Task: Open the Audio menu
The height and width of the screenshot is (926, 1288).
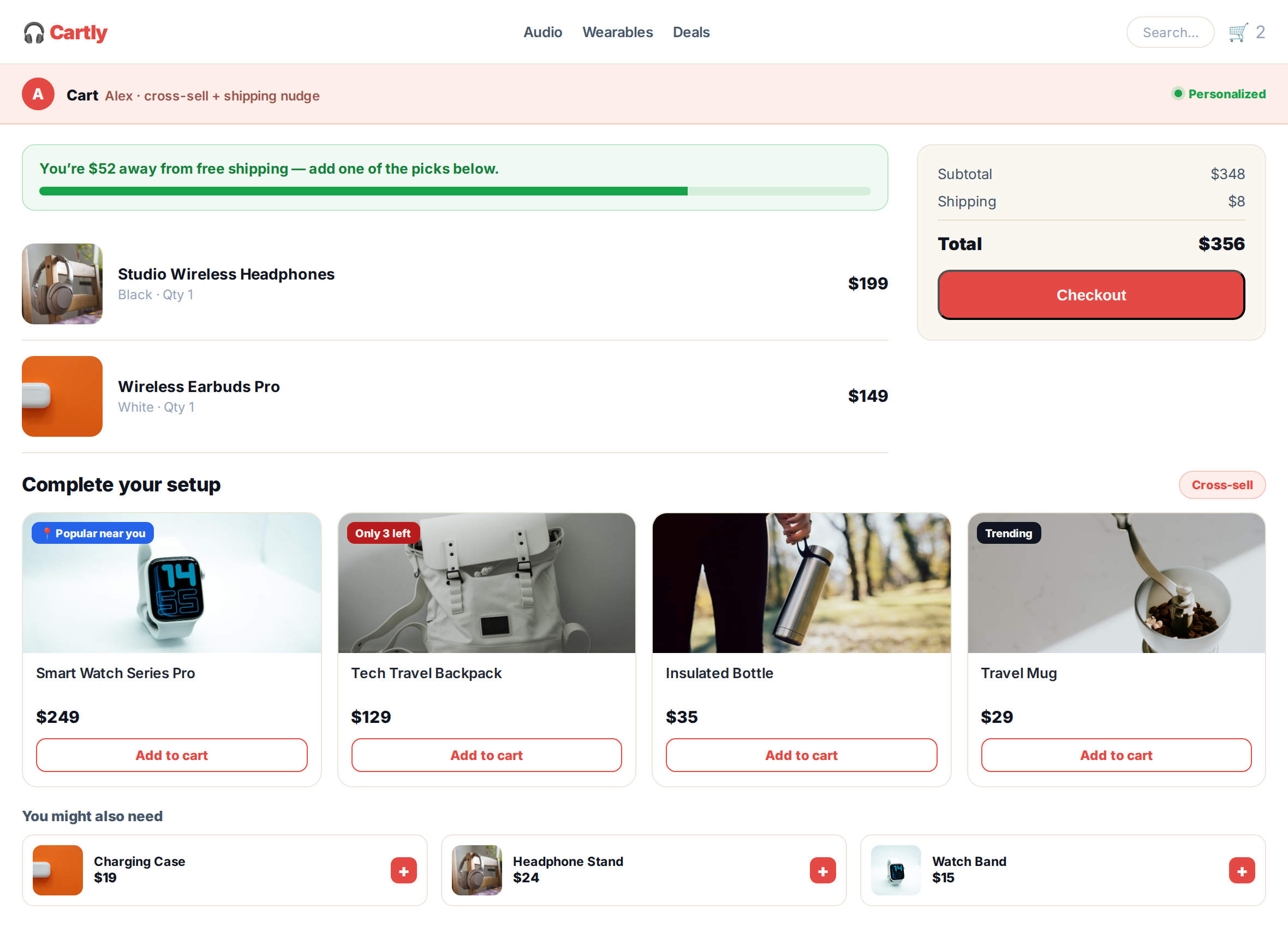Action: coord(542,32)
